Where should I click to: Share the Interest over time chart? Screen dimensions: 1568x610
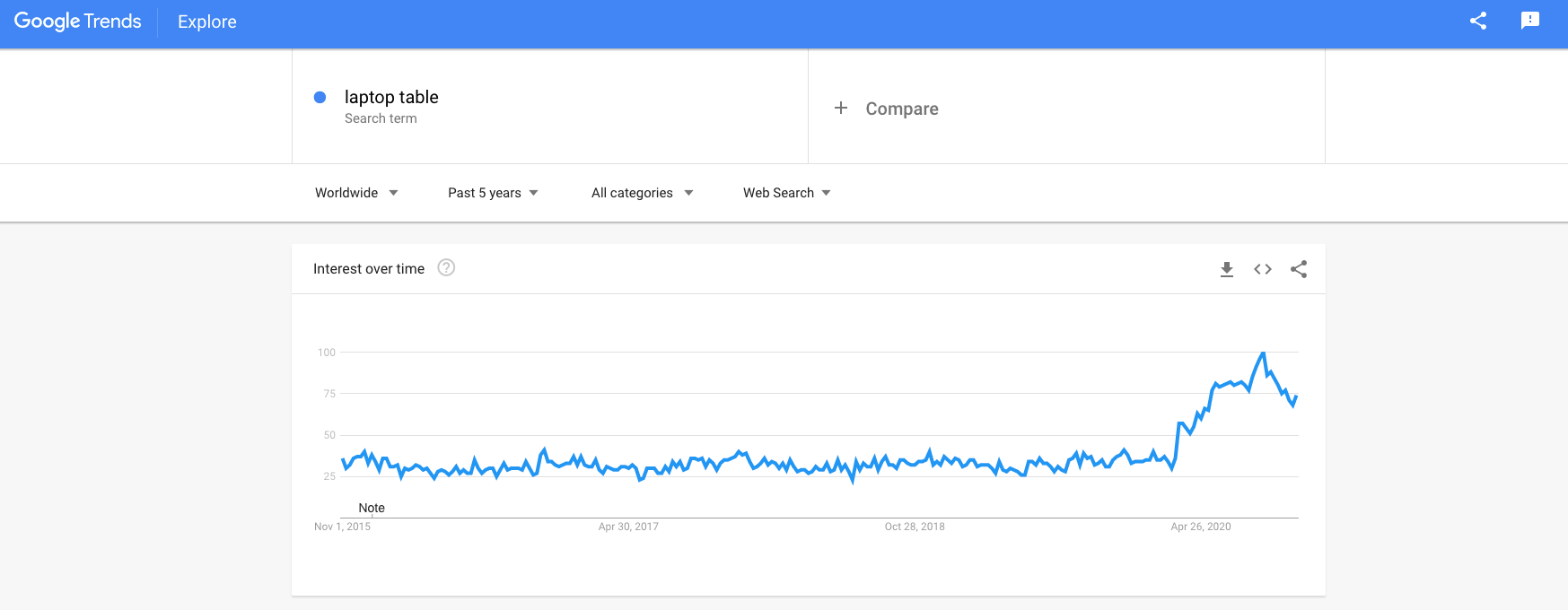point(1299,268)
